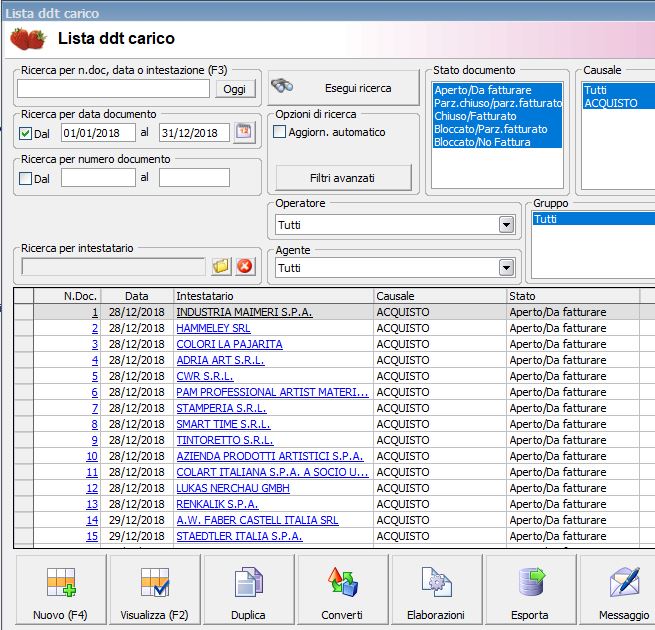Click the search text field for n.doc
This screenshot has width=655, height=630.
113,89
